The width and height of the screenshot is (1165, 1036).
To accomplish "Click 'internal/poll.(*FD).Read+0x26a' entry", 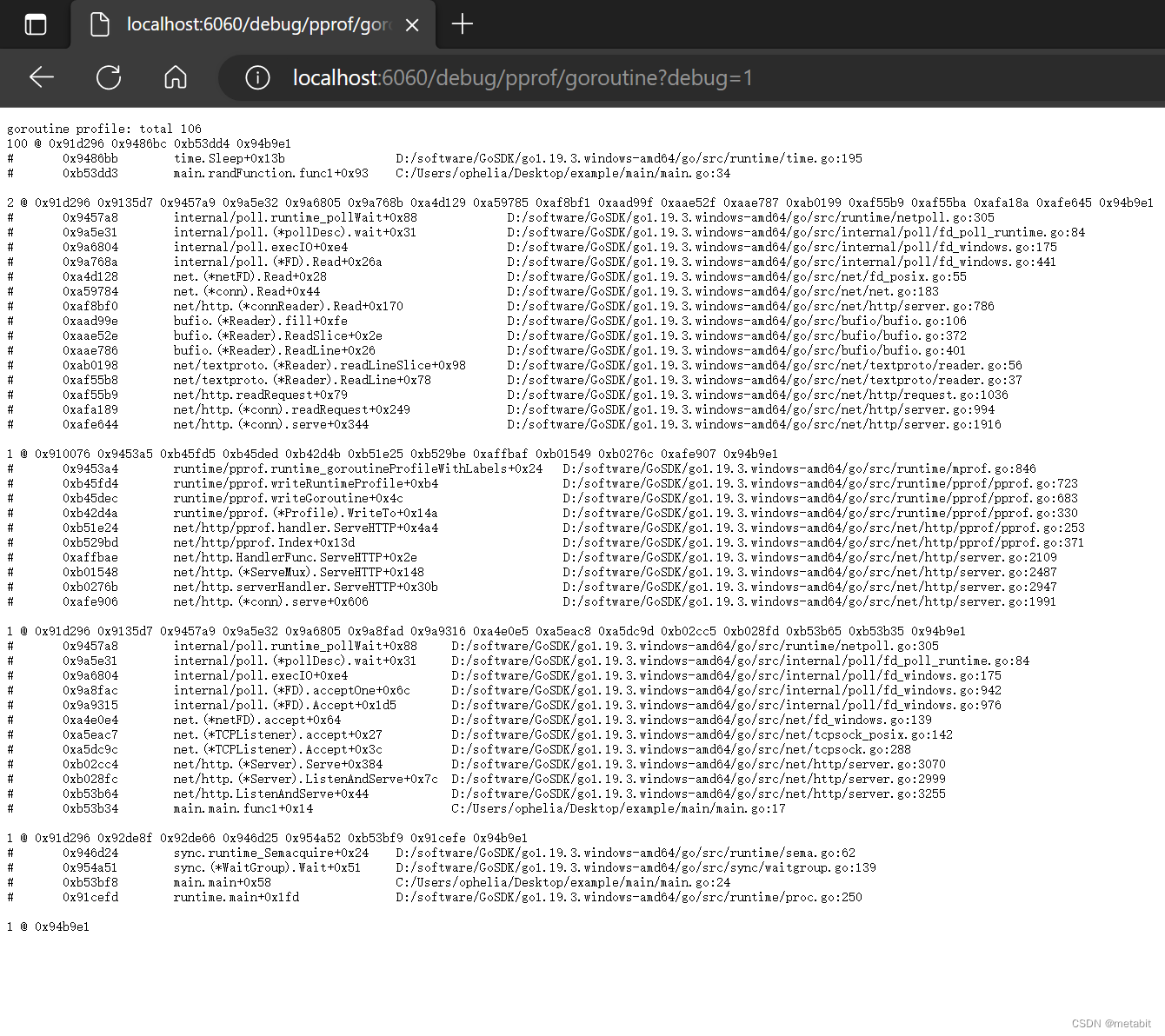I will pos(277,262).
